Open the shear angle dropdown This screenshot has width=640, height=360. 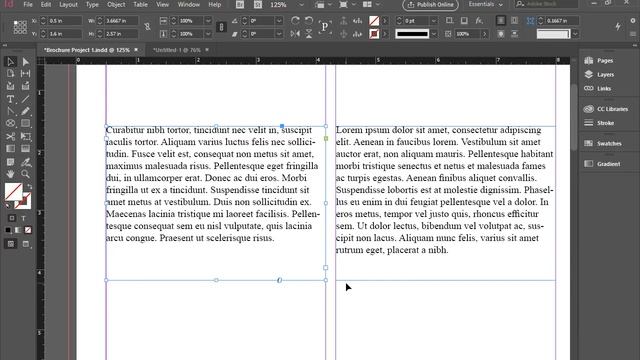[x=279, y=34]
